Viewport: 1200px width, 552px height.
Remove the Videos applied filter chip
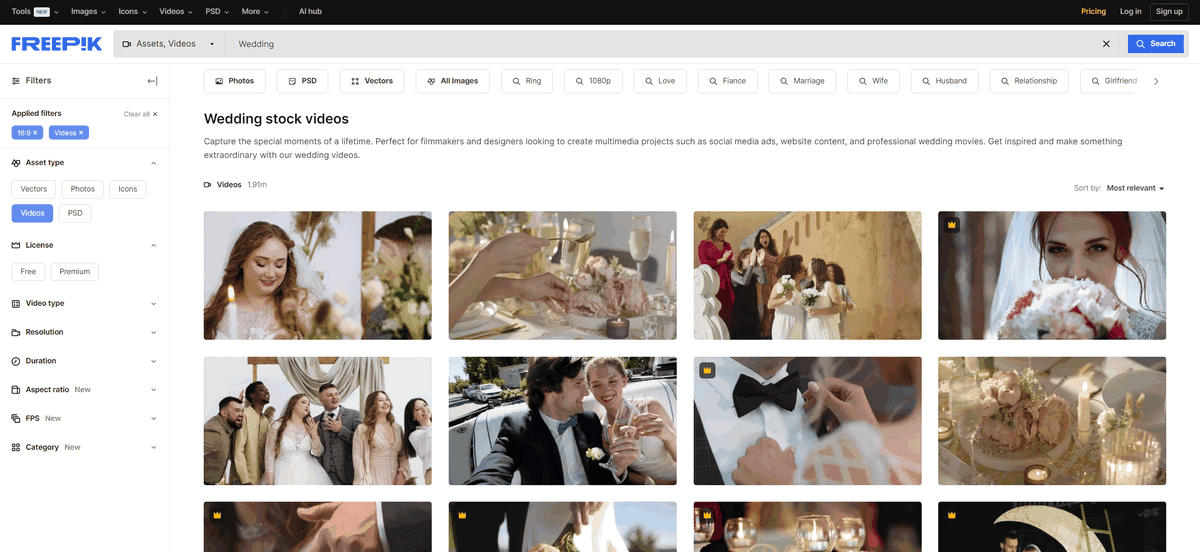pyautogui.click(x=82, y=132)
